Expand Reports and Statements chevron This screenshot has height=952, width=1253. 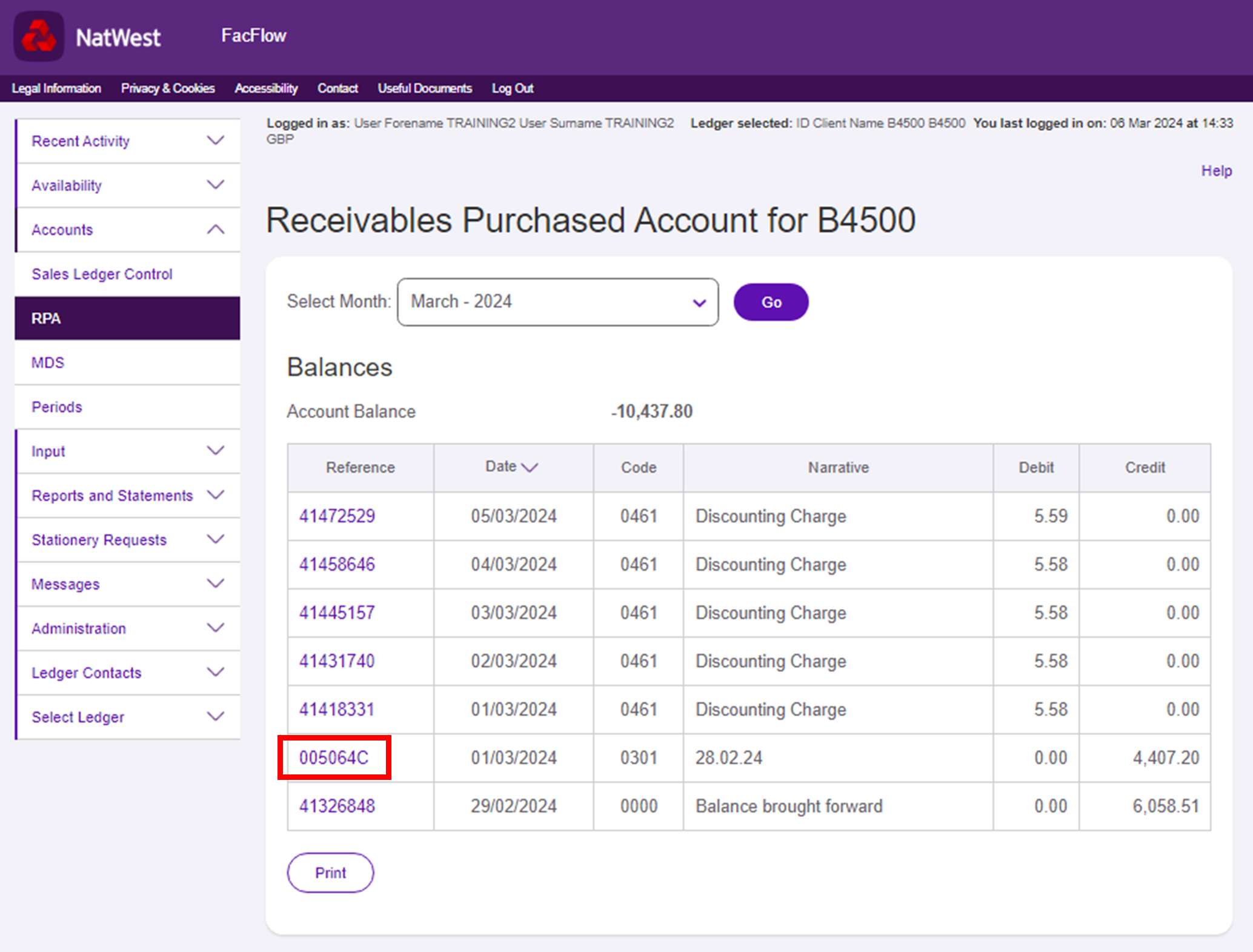216,495
